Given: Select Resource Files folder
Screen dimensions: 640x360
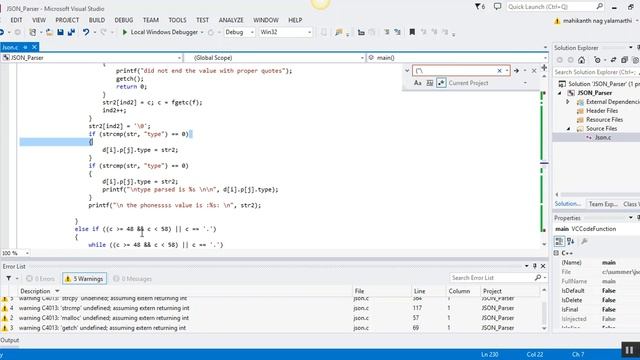Looking at the screenshot, I should coord(604,120).
